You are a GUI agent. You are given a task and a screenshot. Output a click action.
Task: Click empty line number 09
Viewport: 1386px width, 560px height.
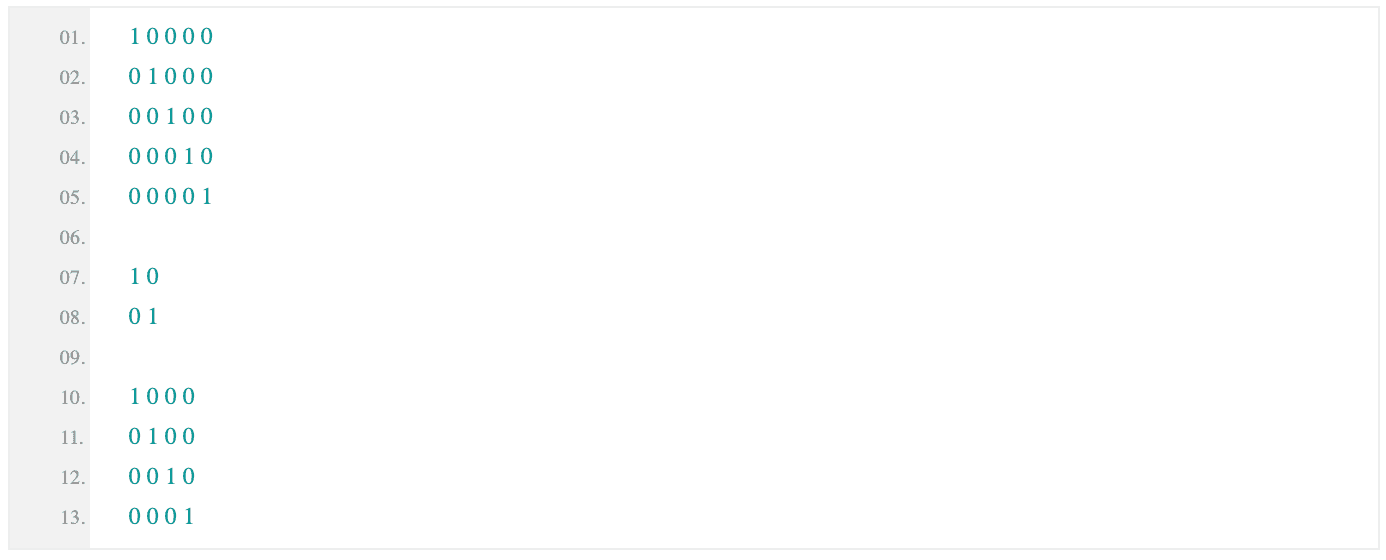pyautogui.click(x=72, y=358)
